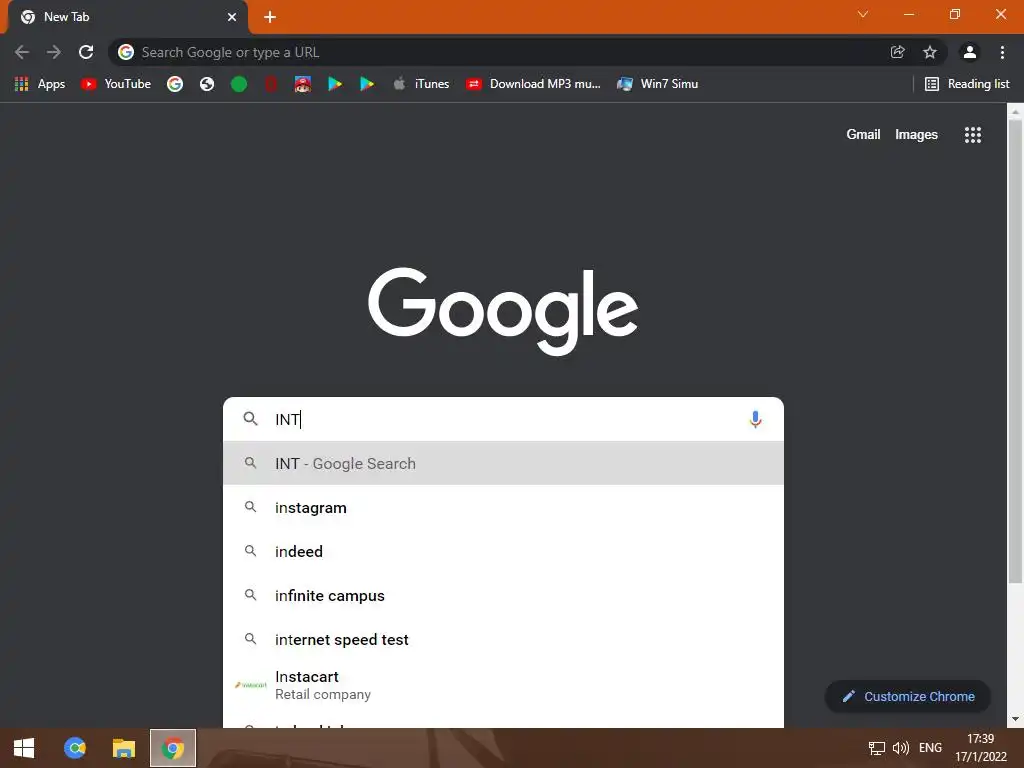This screenshot has width=1024, height=768.
Task: Open the first Google Play bookmark
Action: 335,84
